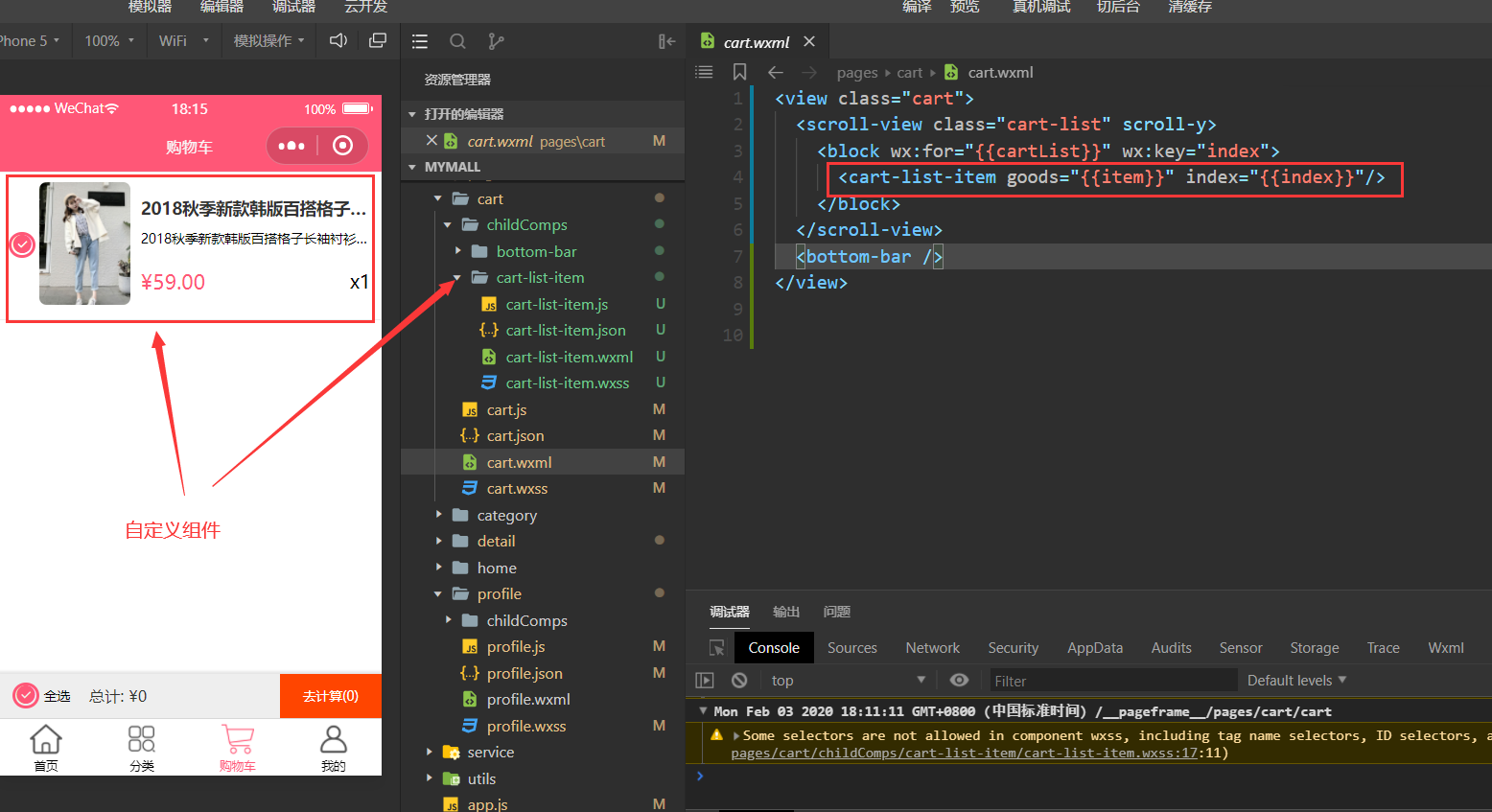
Task: Switch to the 问题 problems tab
Action: click(x=837, y=612)
